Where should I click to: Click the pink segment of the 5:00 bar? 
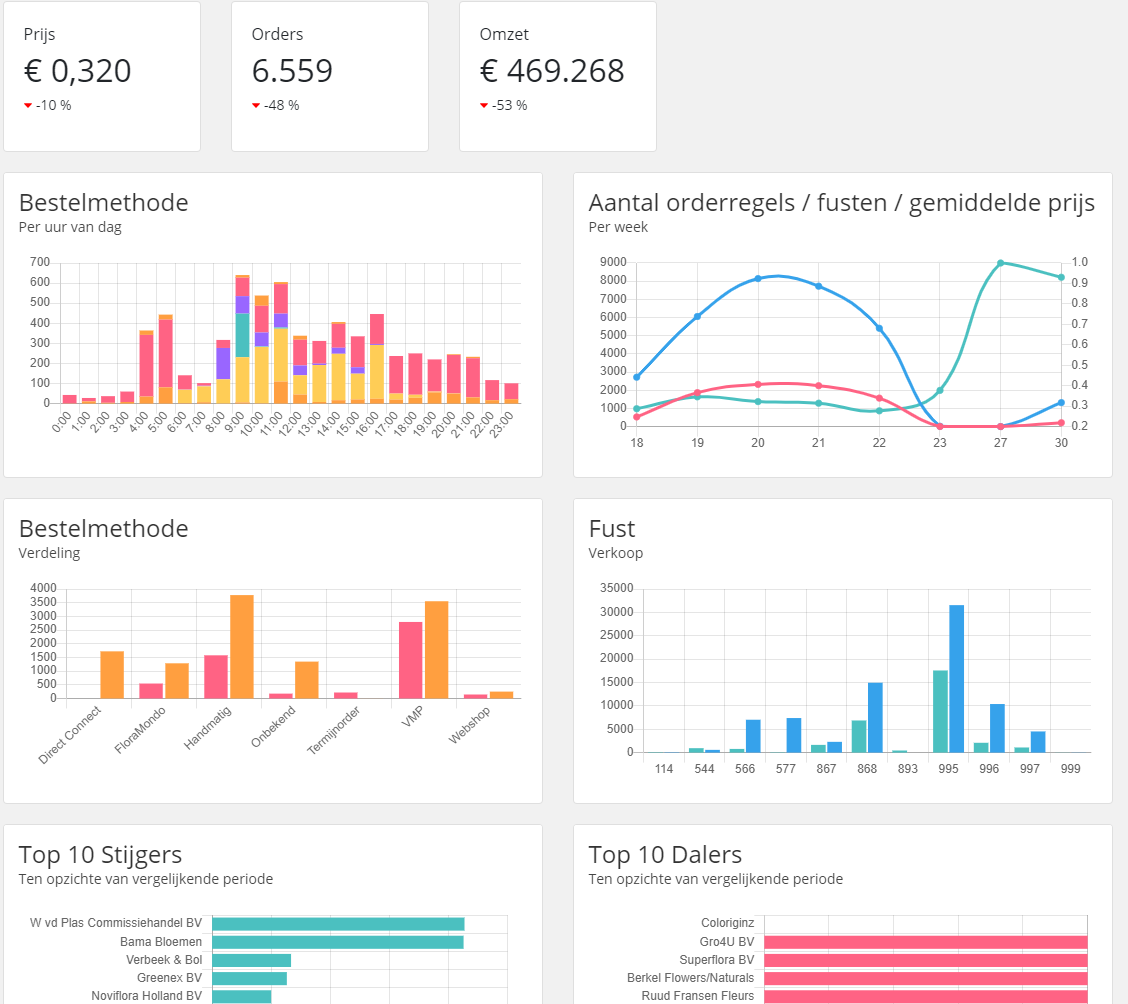(x=165, y=353)
